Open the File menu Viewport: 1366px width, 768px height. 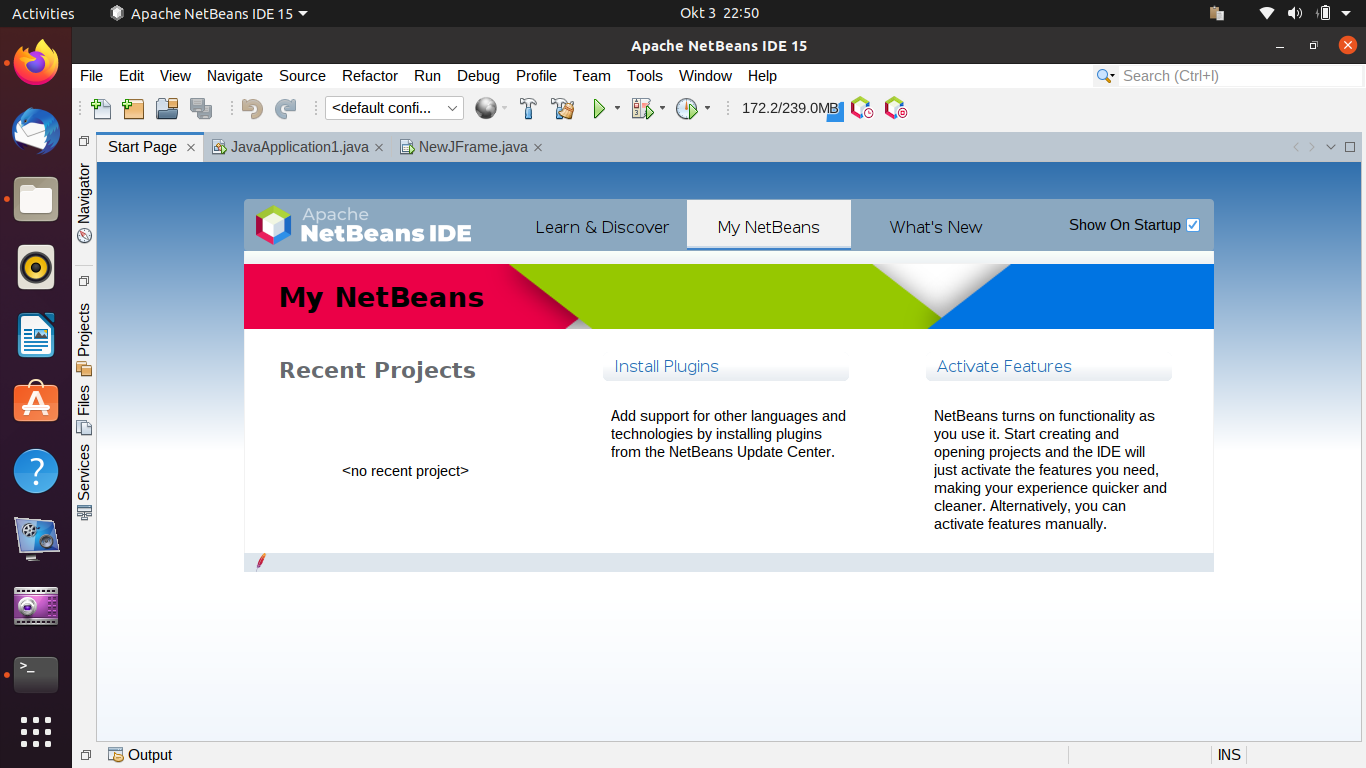(91, 76)
